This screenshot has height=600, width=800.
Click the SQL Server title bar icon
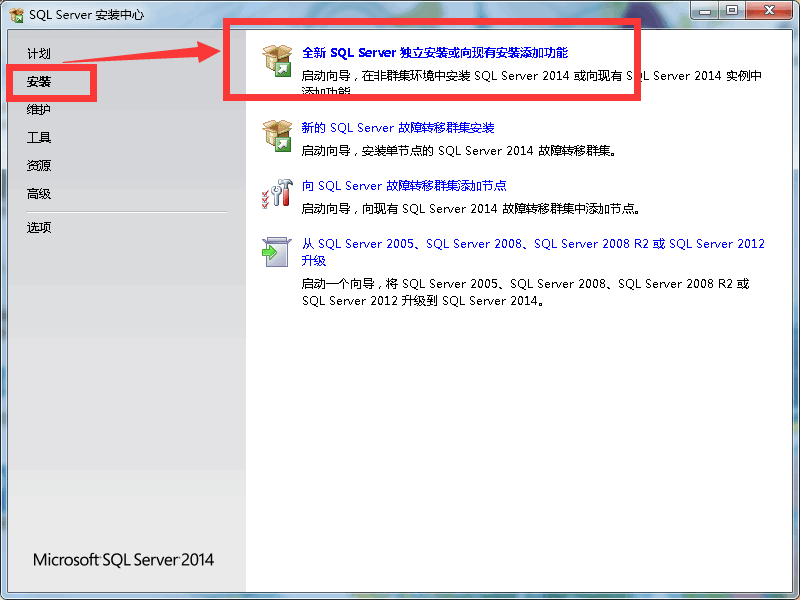[16, 15]
